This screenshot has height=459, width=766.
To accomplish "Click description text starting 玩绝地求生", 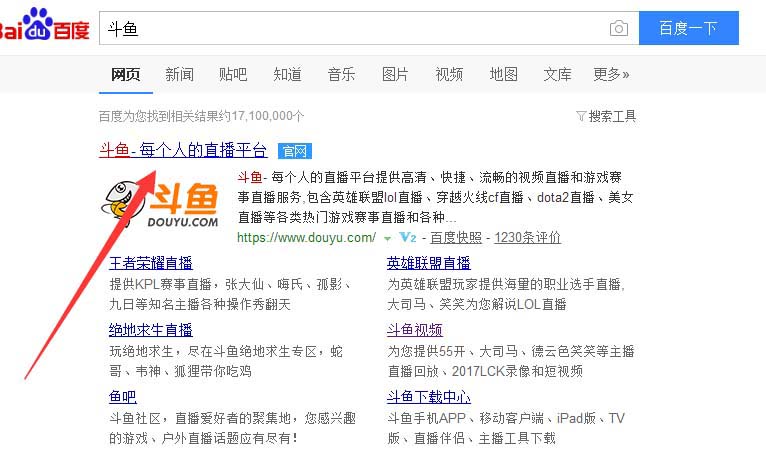I will [226, 361].
